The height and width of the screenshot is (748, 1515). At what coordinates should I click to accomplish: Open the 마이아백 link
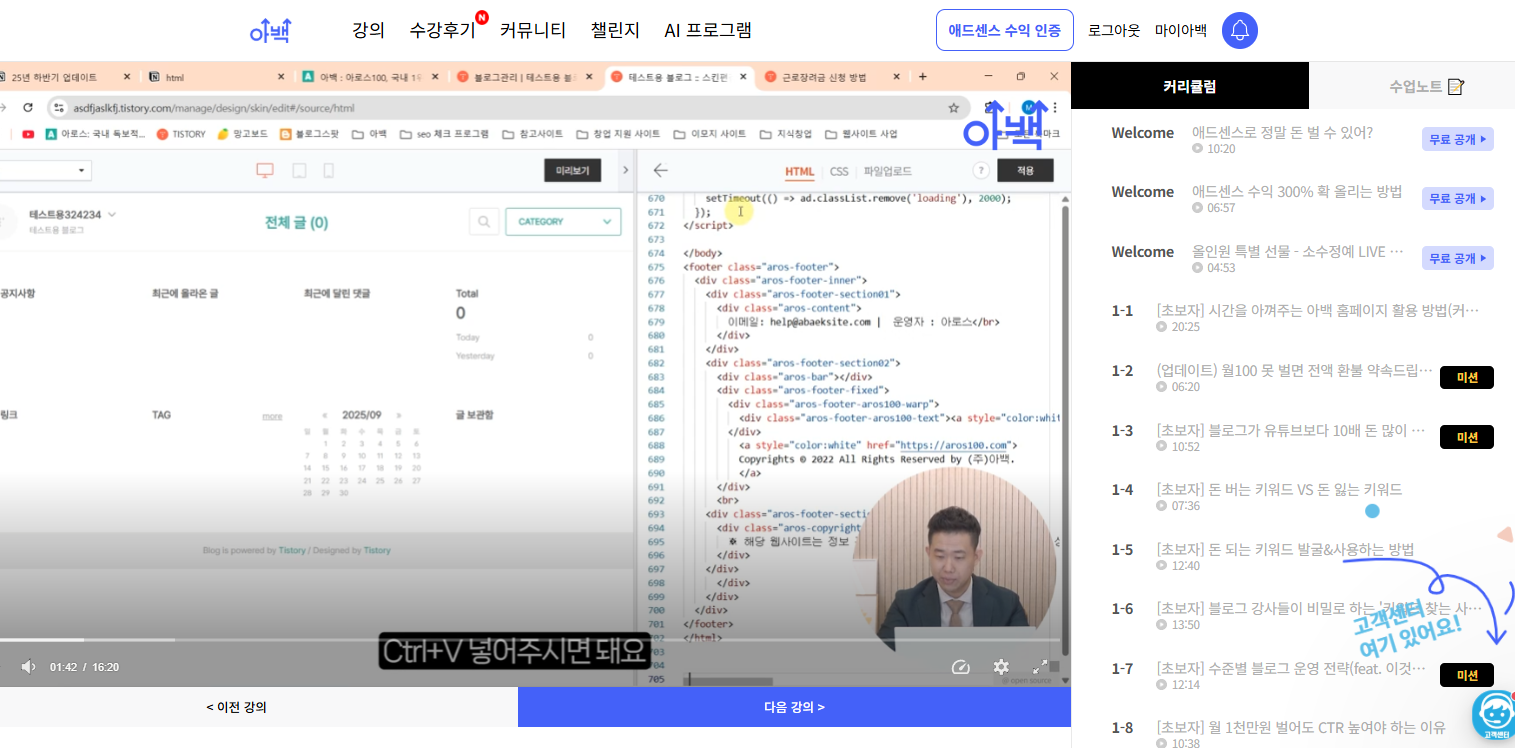pos(1181,30)
